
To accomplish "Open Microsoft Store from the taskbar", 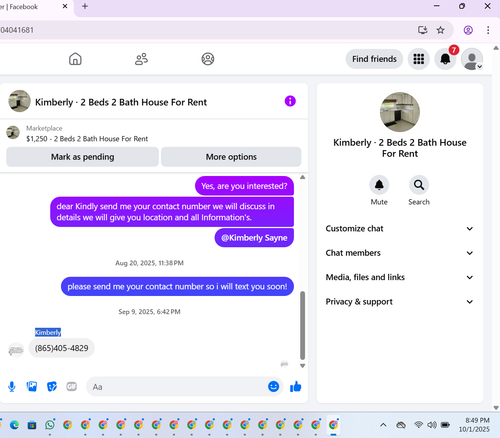I will [x=32, y=425].
